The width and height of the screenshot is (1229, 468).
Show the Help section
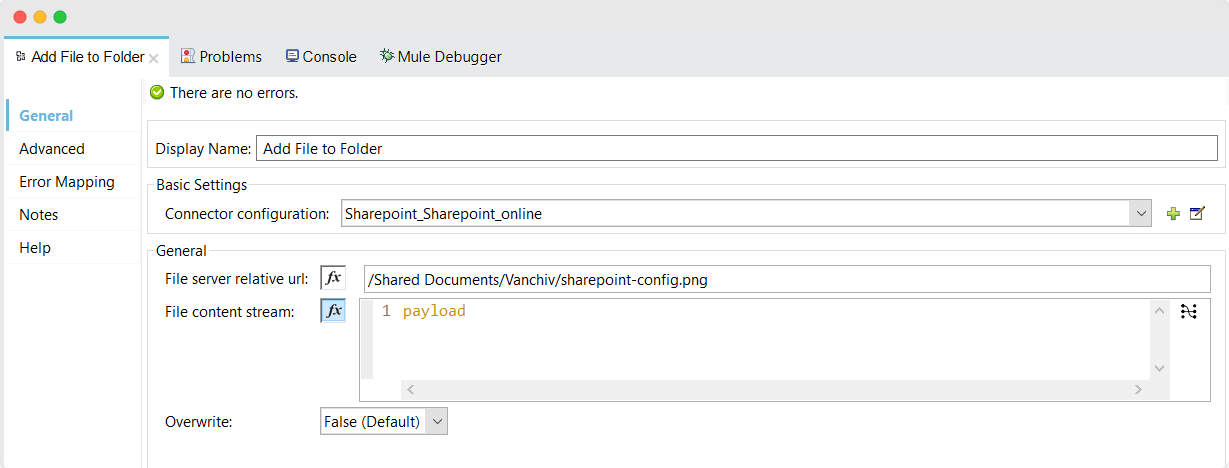[x=35, y=248]
